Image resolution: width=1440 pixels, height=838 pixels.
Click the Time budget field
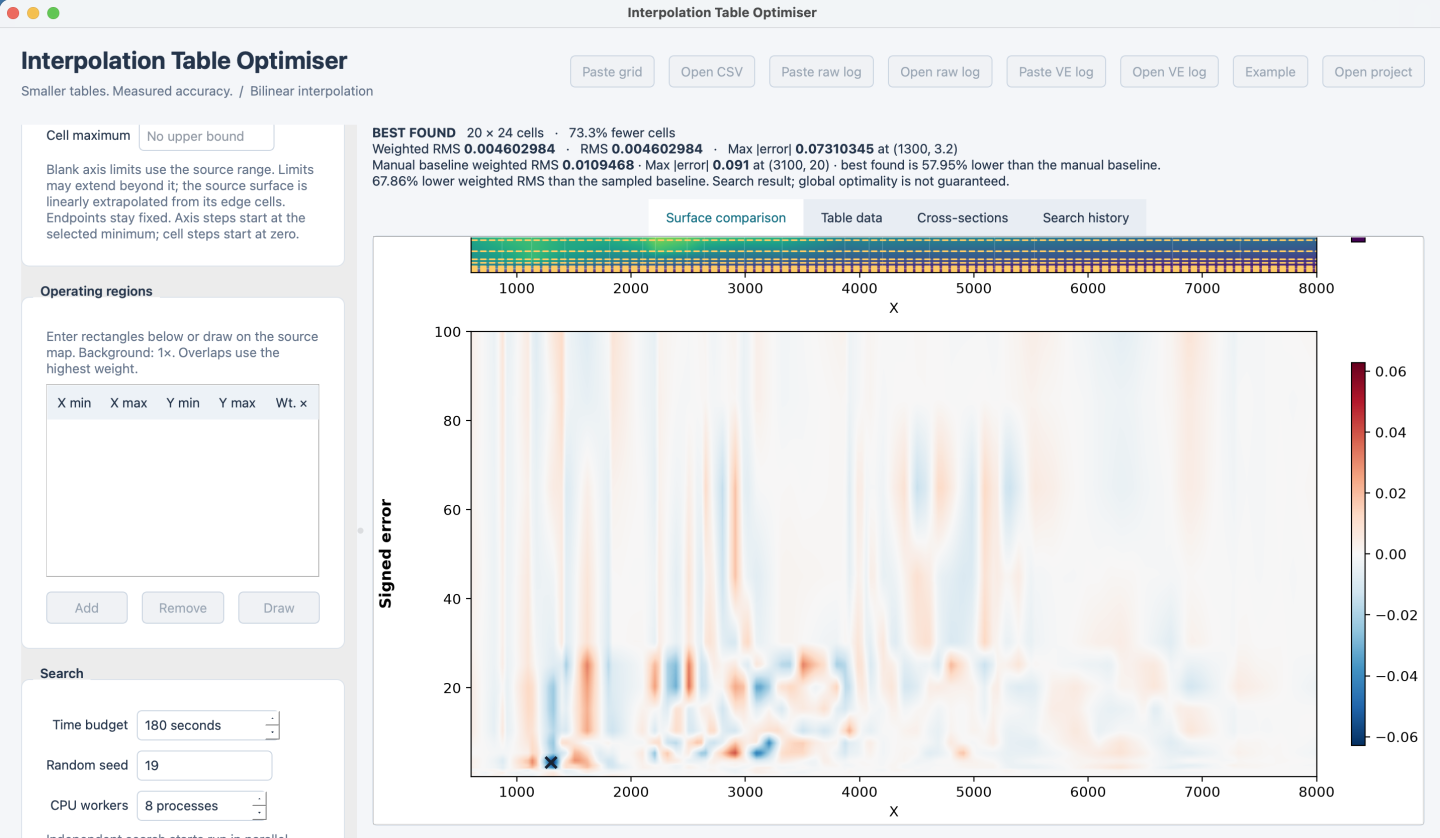pyautogui.click(x=208, y=726)
